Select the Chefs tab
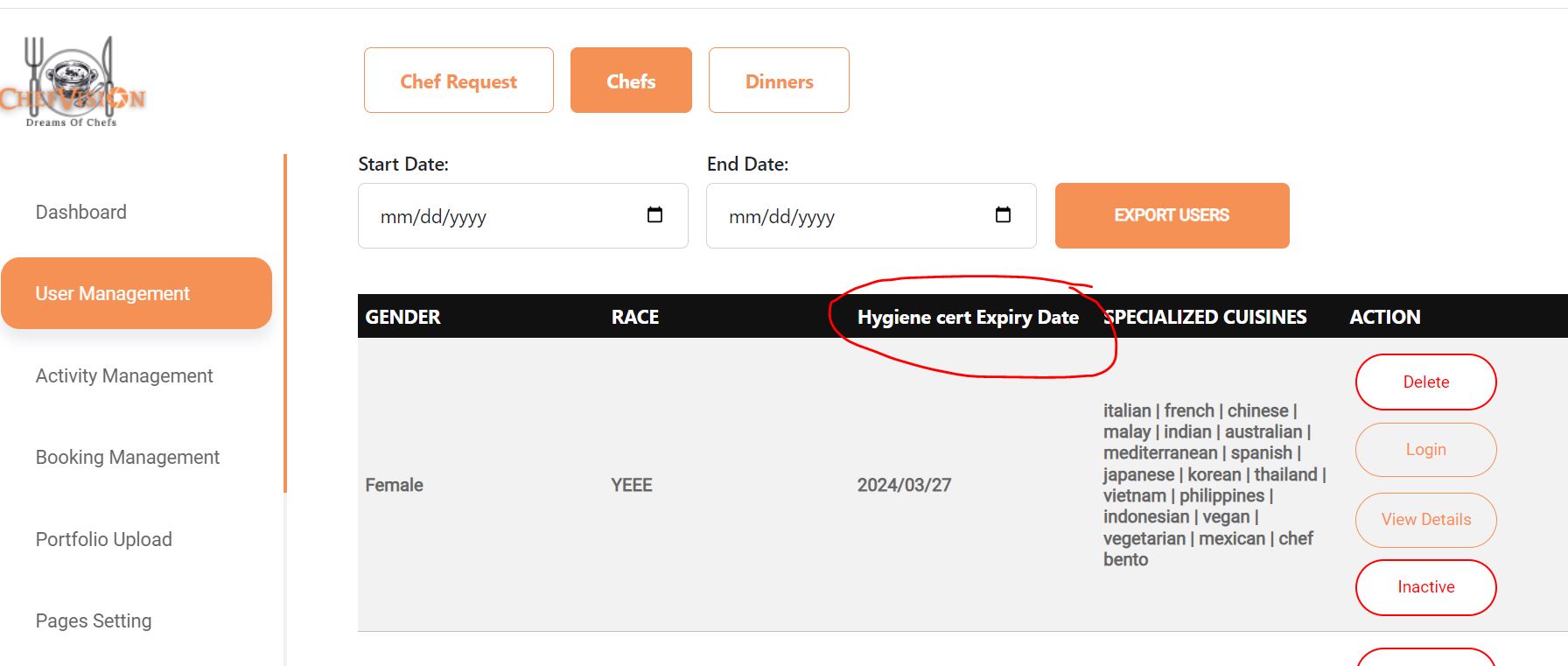 pyautogui.click(x=631, y=81)
